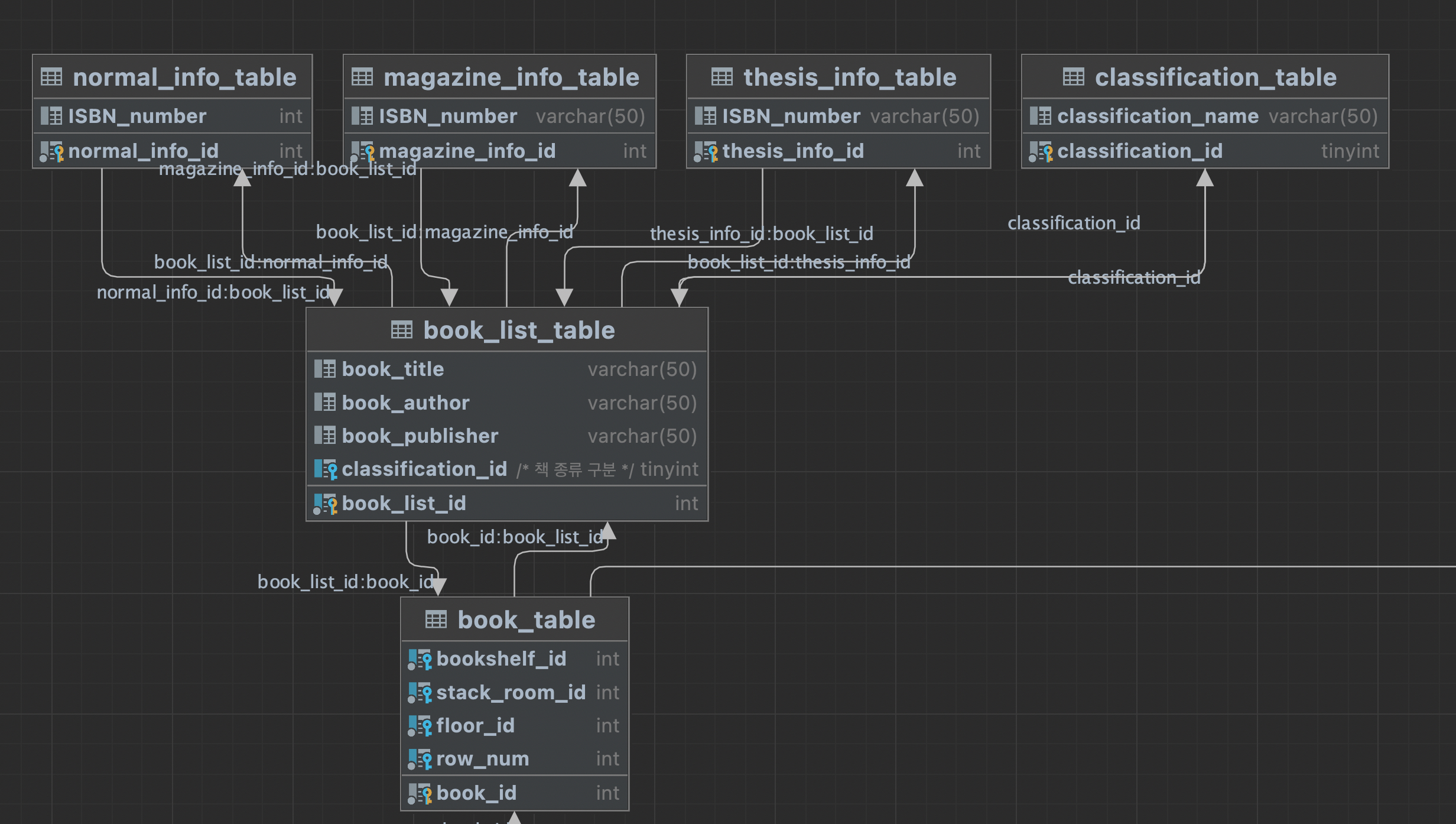Viewport: 1456px width, 824px height.
Task: Click the table icon beside normal_info_table title
Action: click(x=51, y=77)
